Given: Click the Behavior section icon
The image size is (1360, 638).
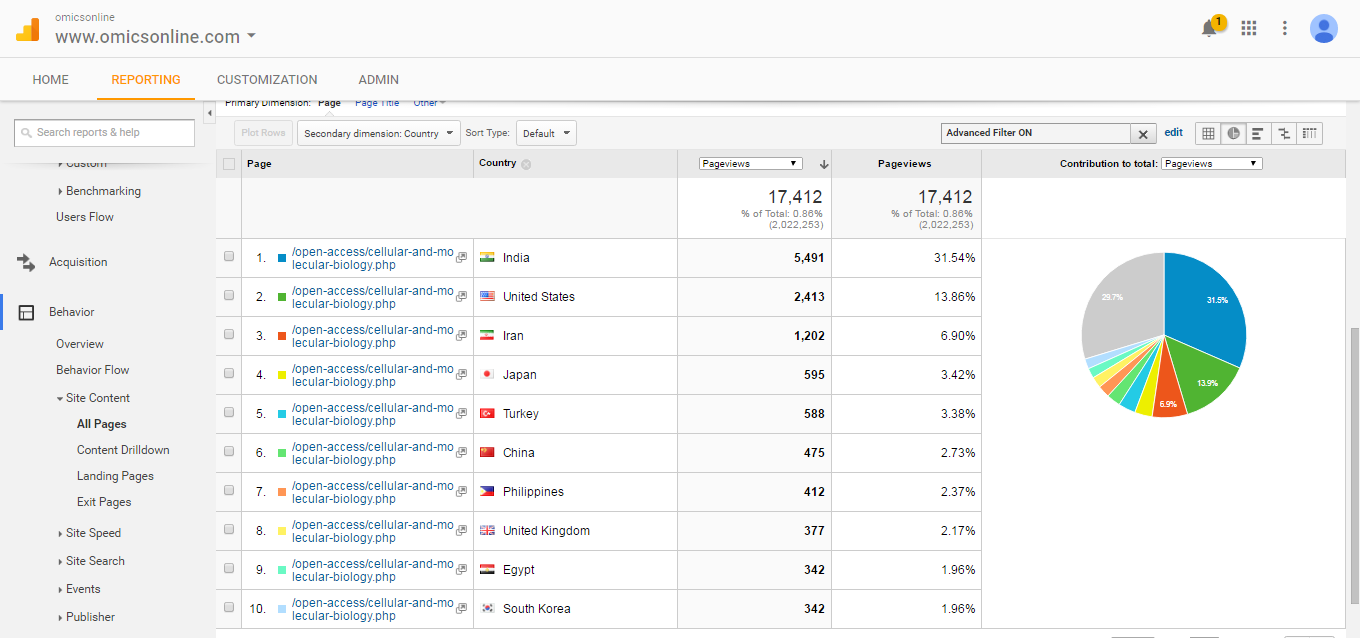Looking at the screenshot, I should point(26,312).
